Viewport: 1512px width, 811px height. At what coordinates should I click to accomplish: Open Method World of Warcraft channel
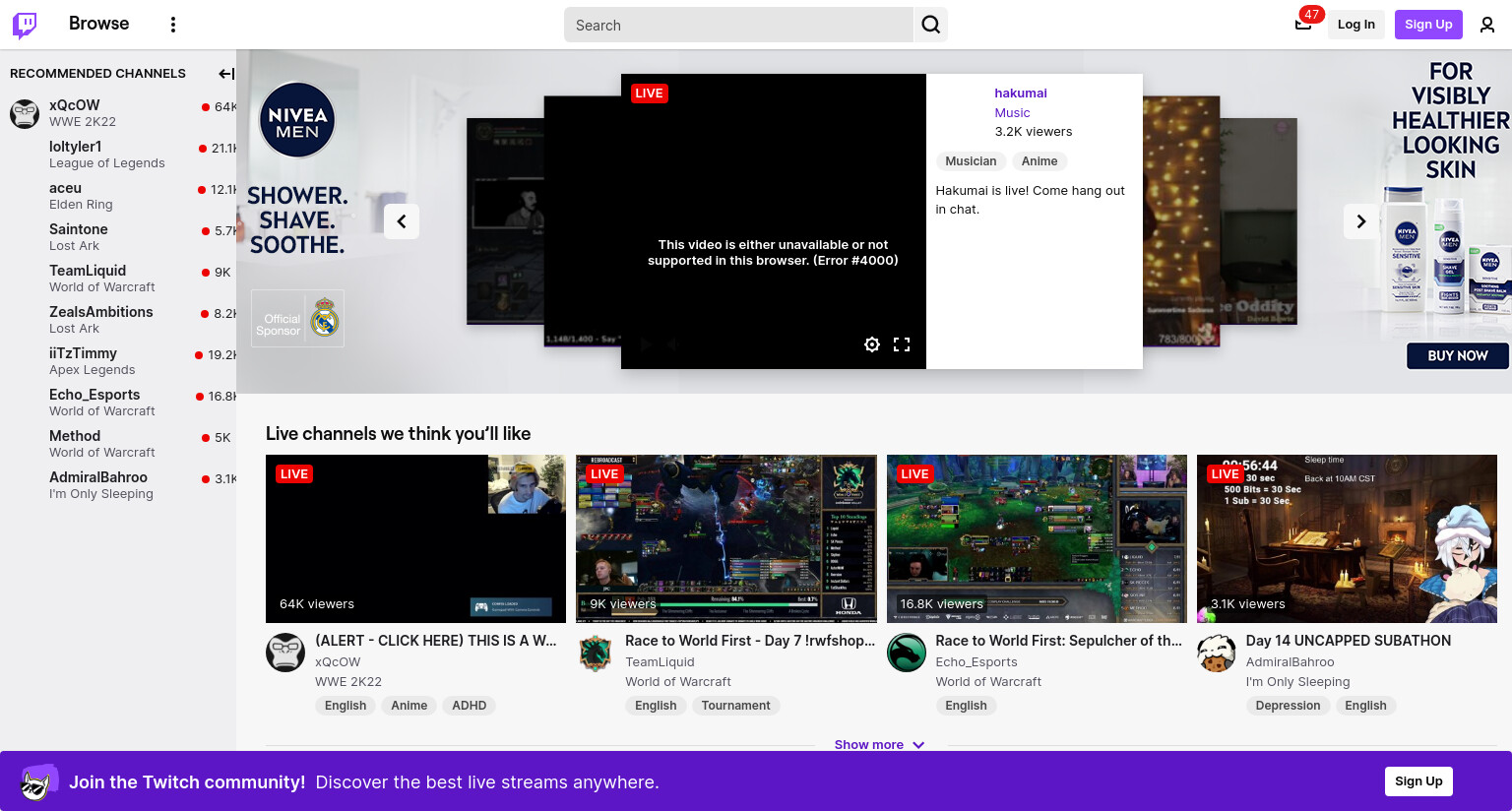[118, 444]
